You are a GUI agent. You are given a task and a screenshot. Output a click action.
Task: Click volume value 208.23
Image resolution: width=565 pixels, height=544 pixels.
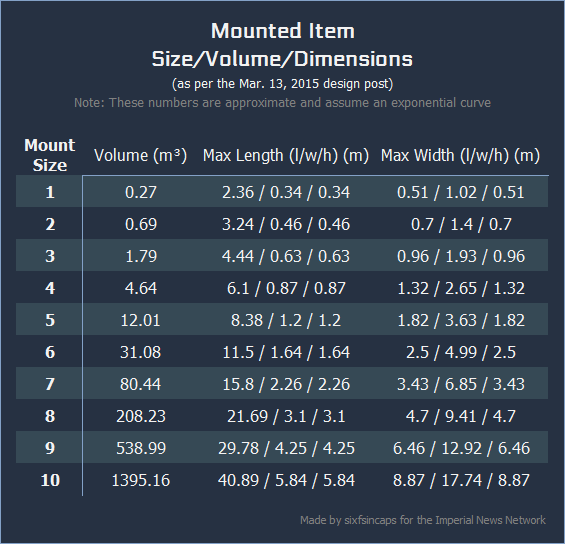pos(141,416)
